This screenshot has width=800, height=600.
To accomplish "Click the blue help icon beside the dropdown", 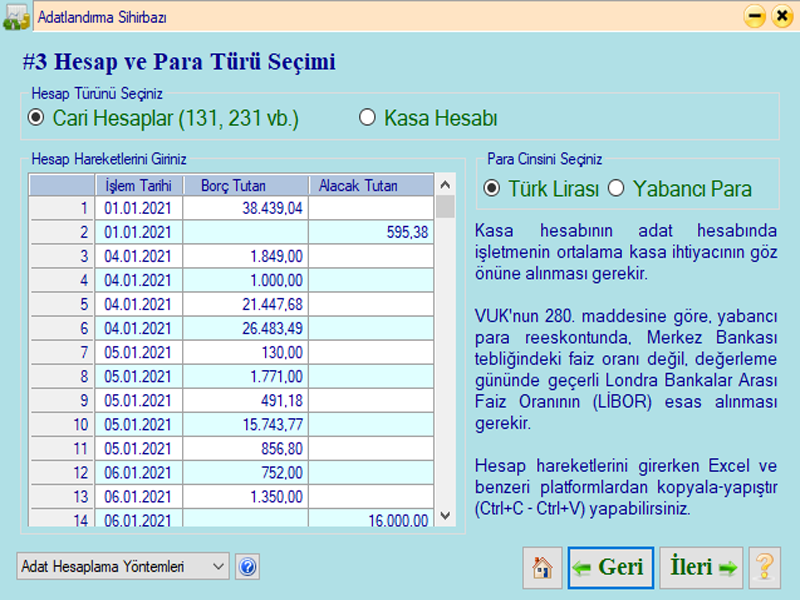I will pos(247,567).
